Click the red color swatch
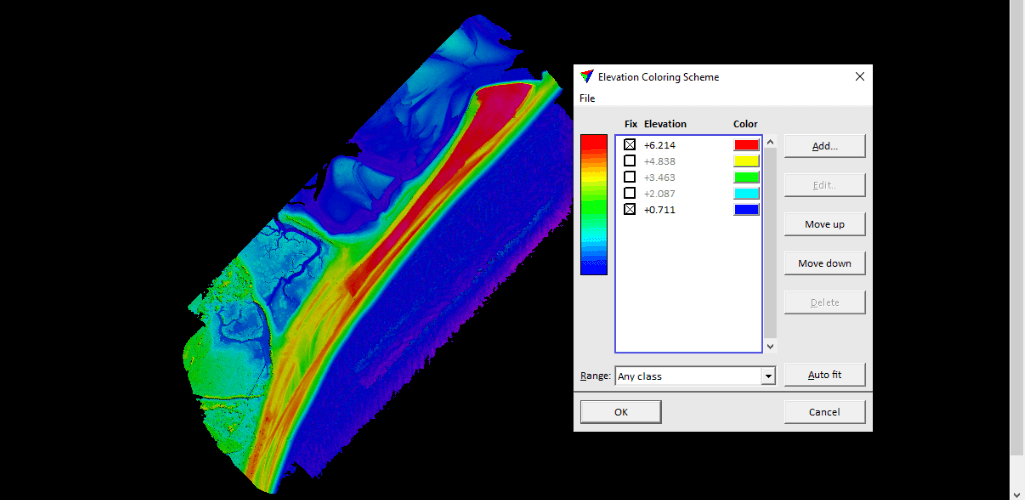The height and width of the screenshot is (500, 1025). [747, 145]
